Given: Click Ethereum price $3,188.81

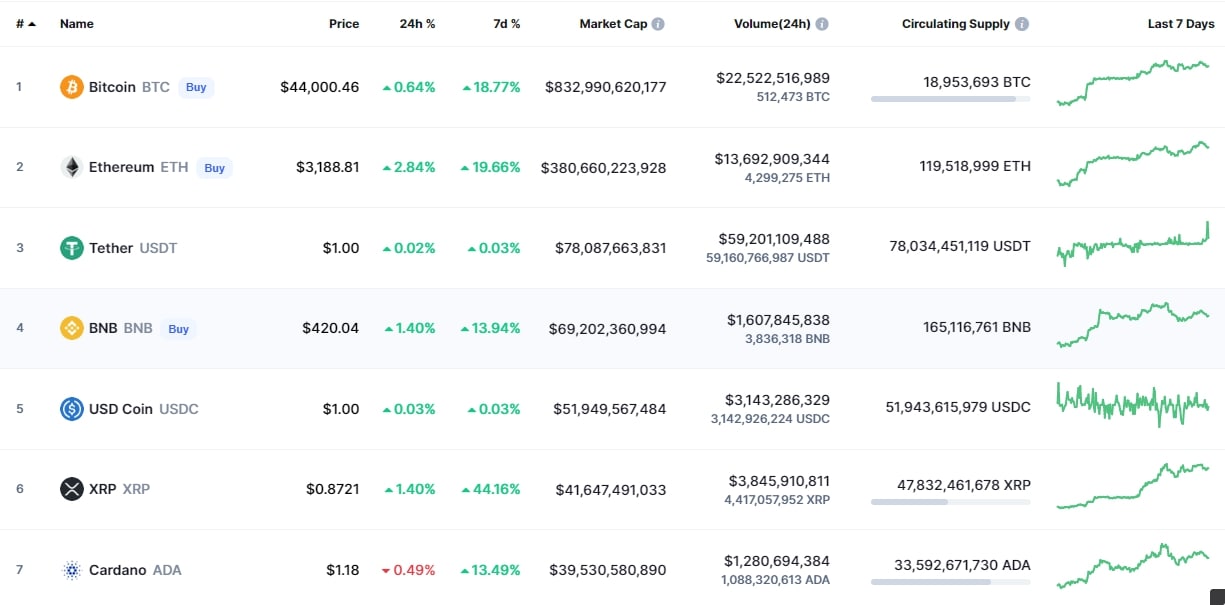Looking at the screenshot, I should click(x=328, y=167).
